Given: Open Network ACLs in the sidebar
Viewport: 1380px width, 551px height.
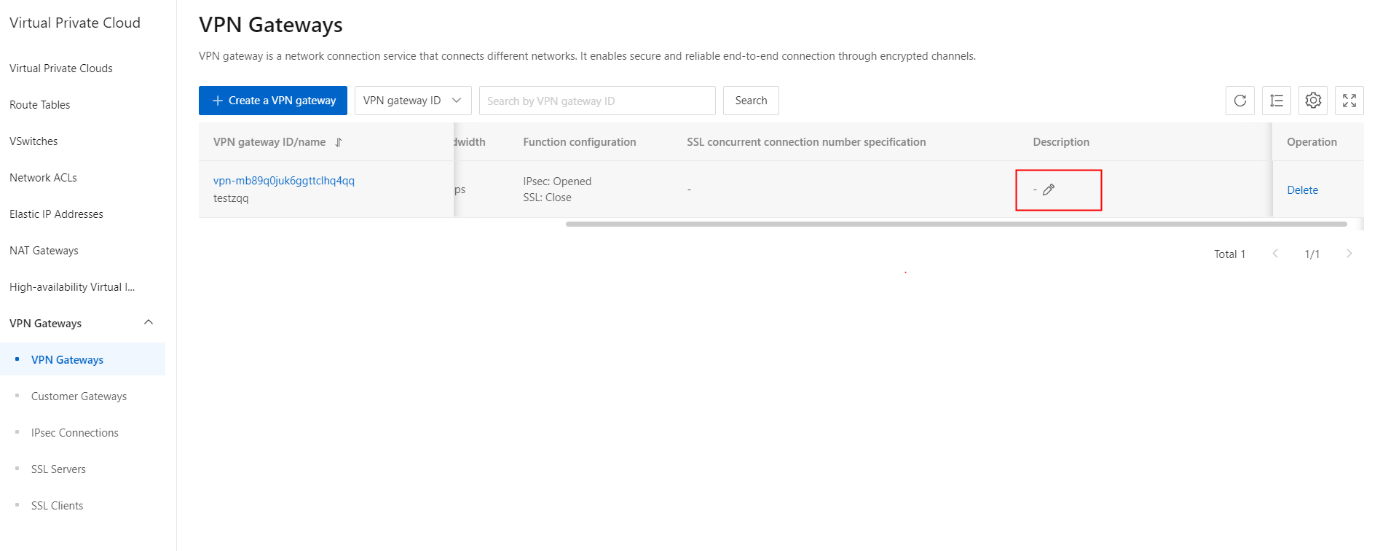Looking at the screenshot, I should pos(43,178).
